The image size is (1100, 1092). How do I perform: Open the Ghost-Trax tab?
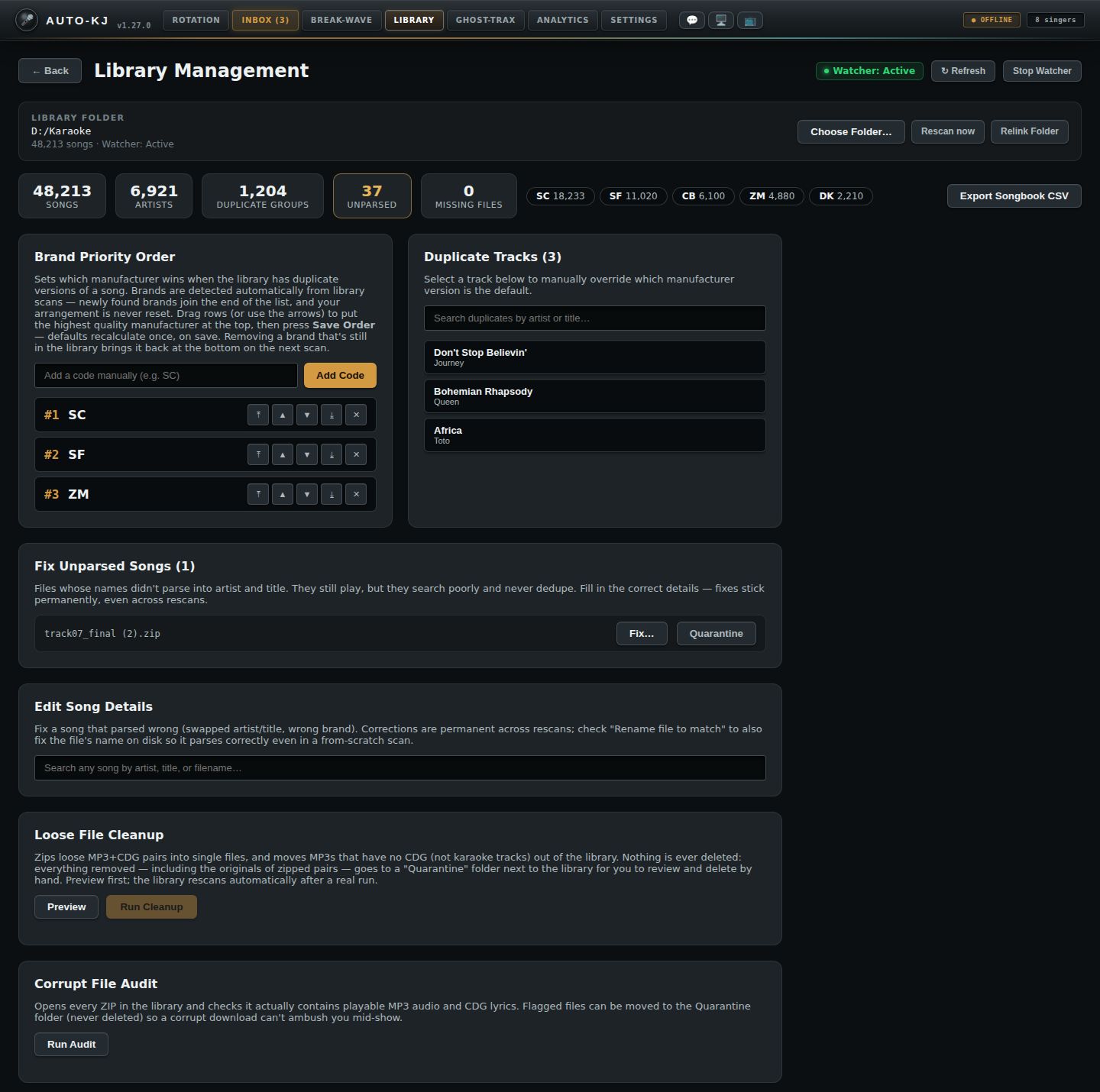(486, 20)
